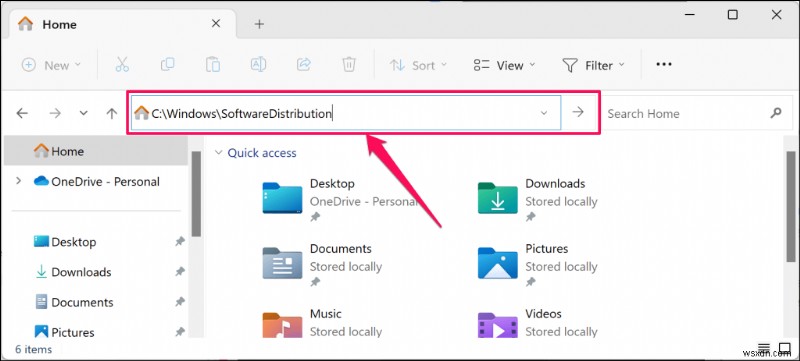This screenshot has height=361, width=800.
Task: Unpin Documents using its sidebar pin icon
Action: click(x=180, y=302)
